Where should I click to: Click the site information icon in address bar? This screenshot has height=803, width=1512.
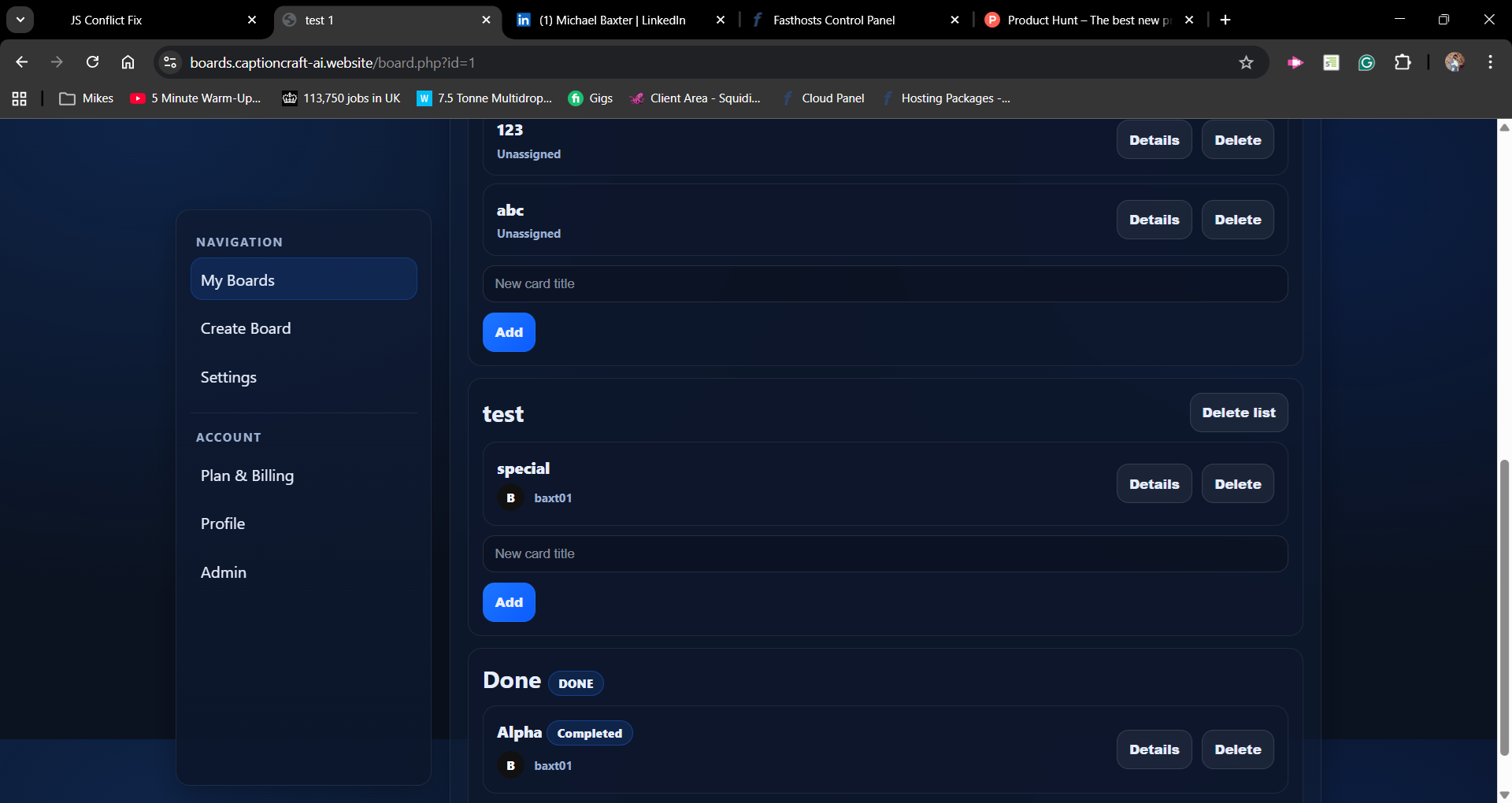pyautogui.click(x=169, y=62)
